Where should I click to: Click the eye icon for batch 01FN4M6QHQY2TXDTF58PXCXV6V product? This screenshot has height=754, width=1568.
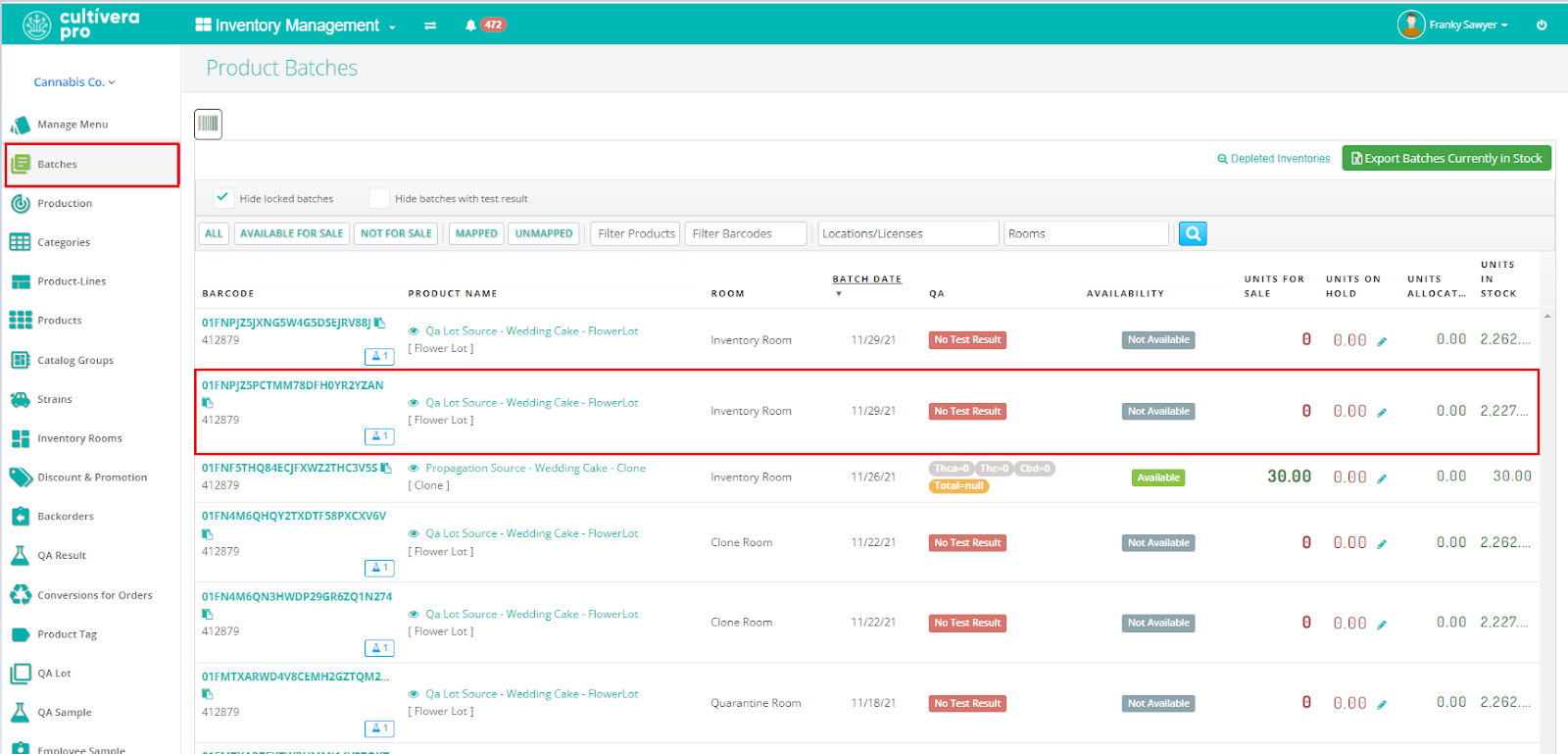tap(414, 534)
